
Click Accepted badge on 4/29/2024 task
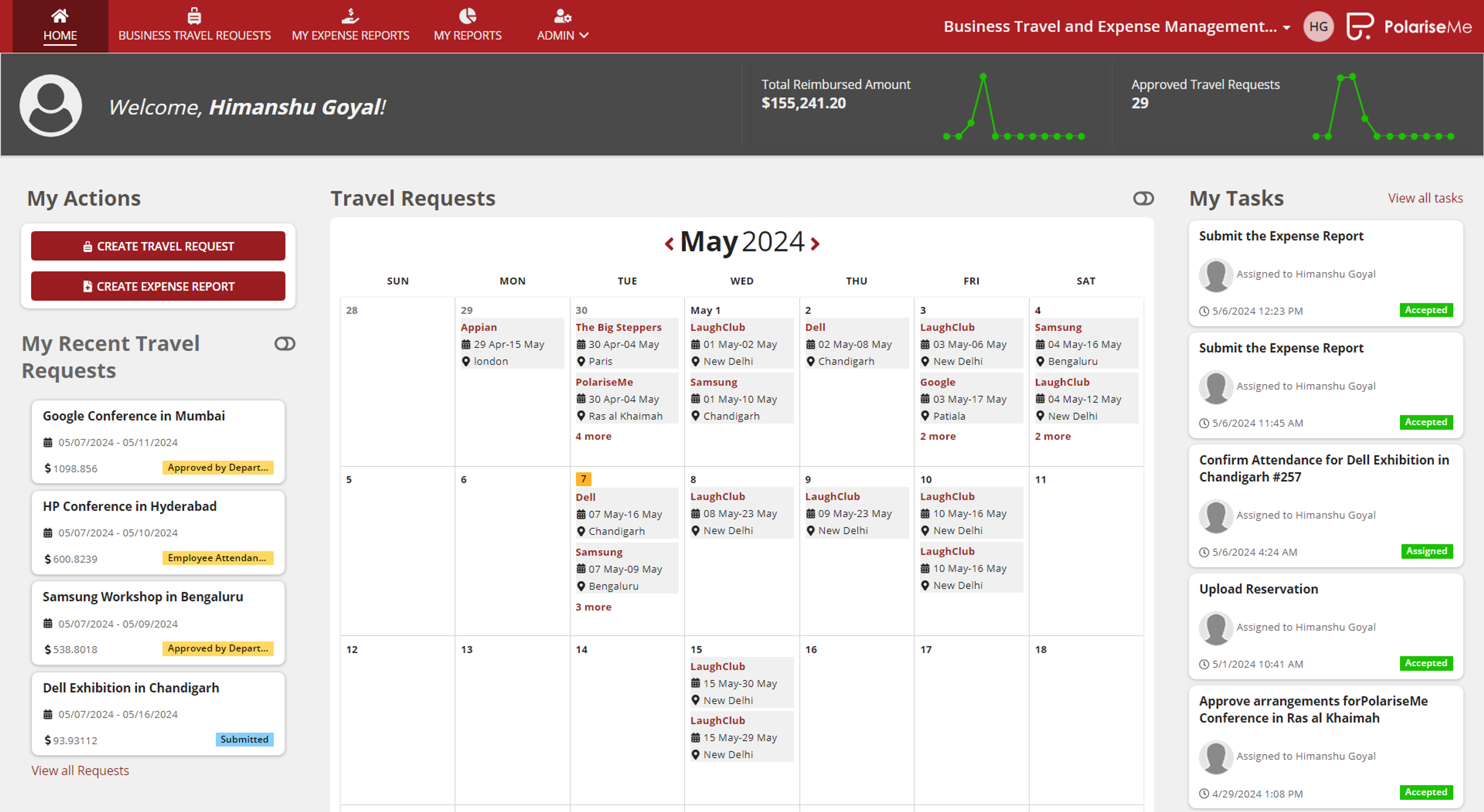tap(1426, 792)
